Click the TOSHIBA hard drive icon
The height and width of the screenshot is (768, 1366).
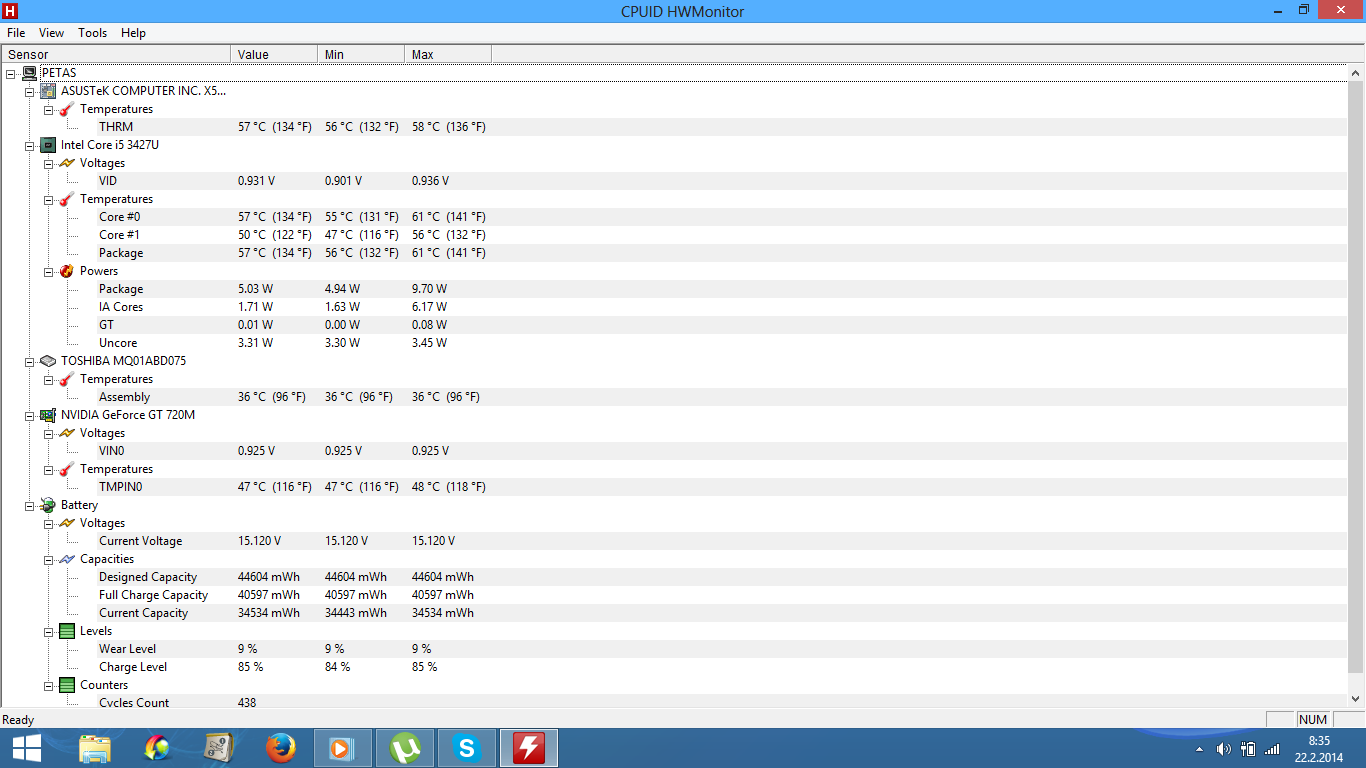48,361
